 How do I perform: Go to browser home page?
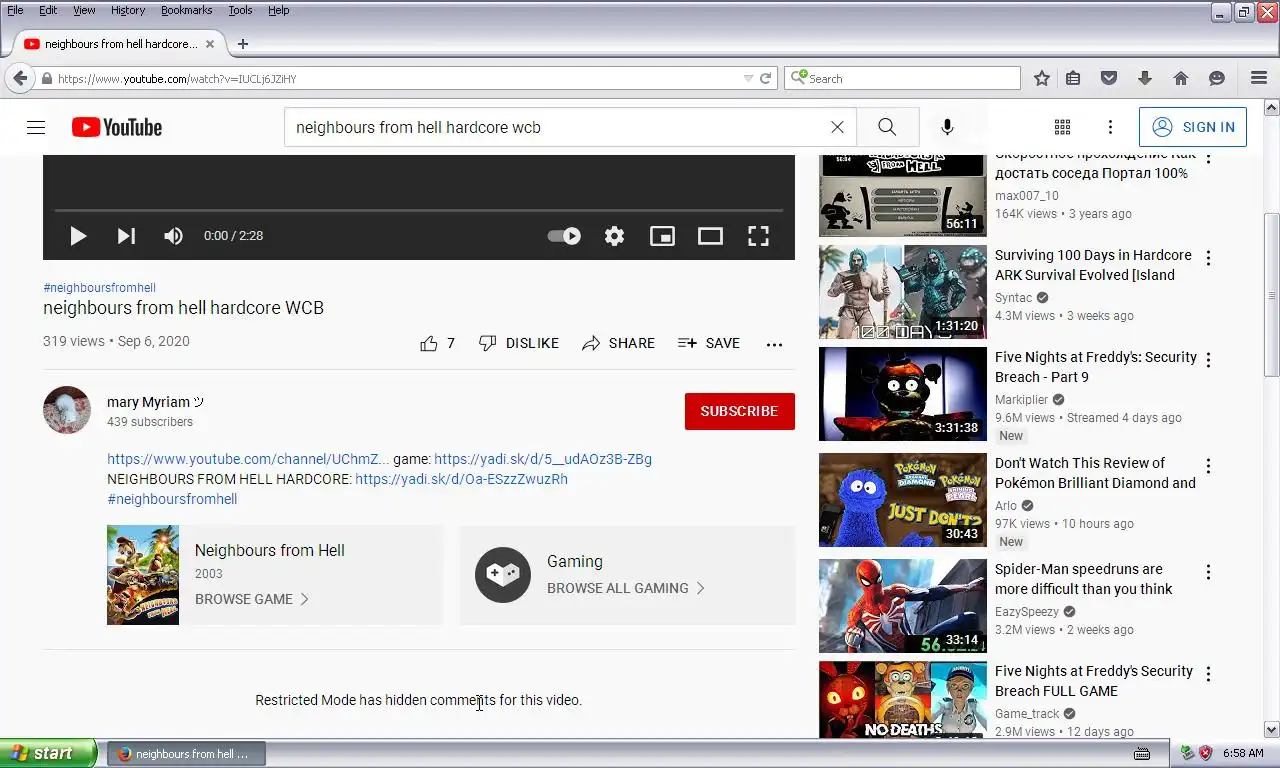point(1181,78)
